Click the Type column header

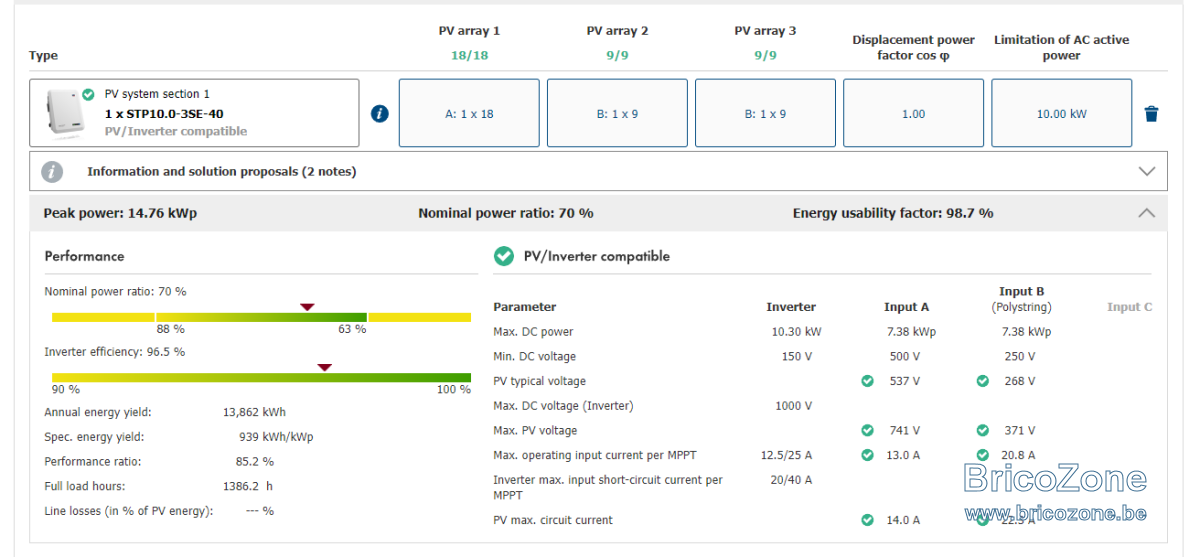(x=43, y=56)
